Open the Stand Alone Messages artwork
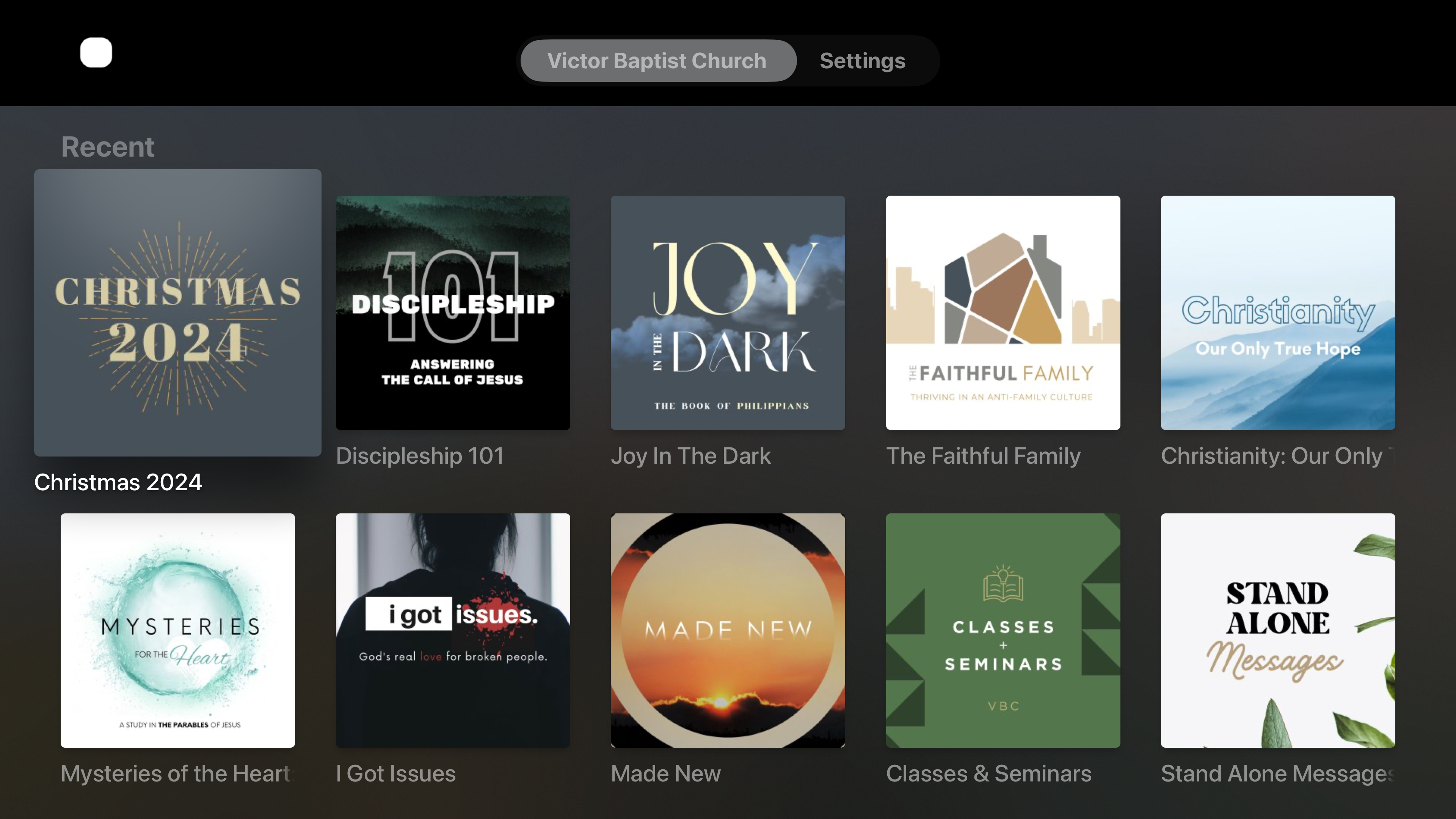This screenshot has height=819, width=1456. pos(1278,630)
